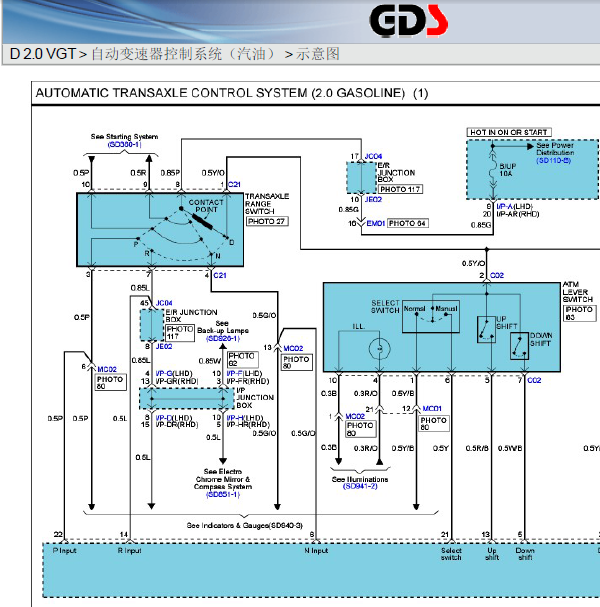Click the B/UP 10A fuse label
The width and height of the screenshot is (600, 607).
507,170
